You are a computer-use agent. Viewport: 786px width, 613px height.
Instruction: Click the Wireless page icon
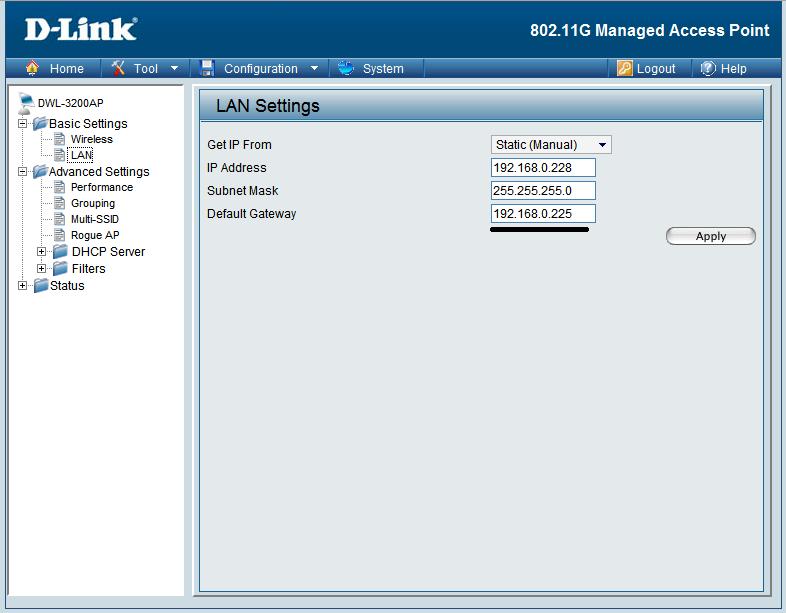tap(59, 139)
